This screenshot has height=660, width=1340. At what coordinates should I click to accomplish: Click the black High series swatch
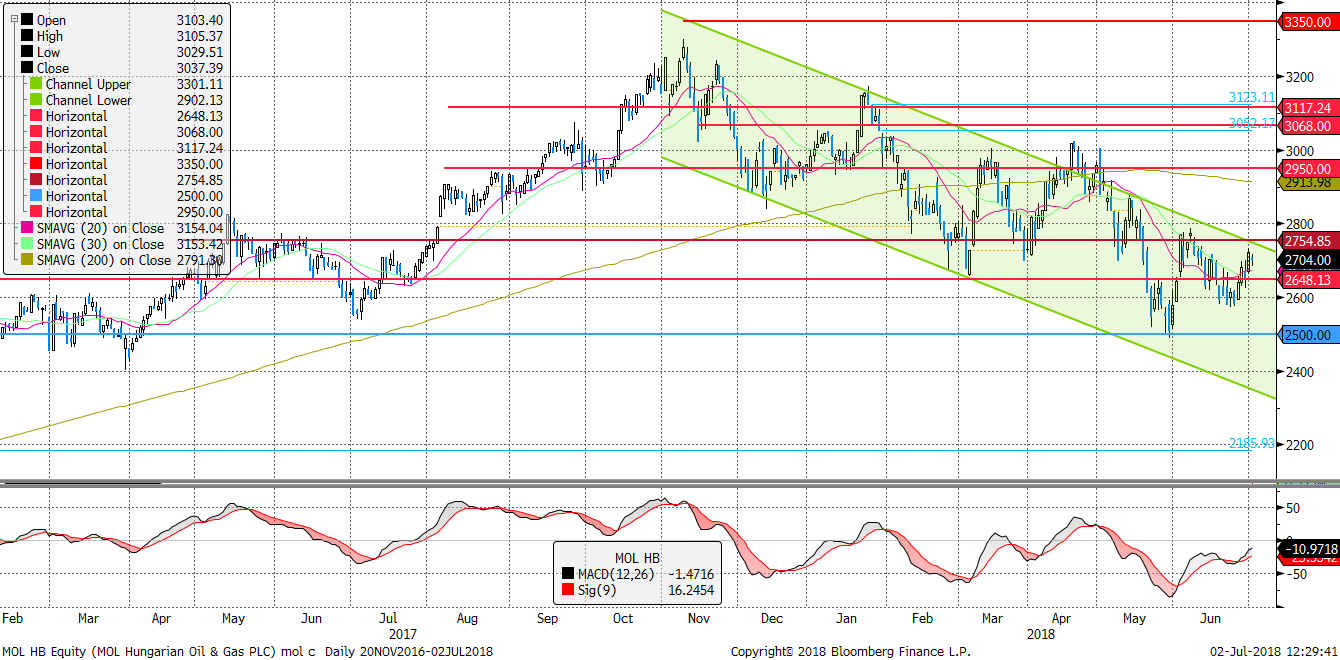pyautogui.click(x=26, y=36)
